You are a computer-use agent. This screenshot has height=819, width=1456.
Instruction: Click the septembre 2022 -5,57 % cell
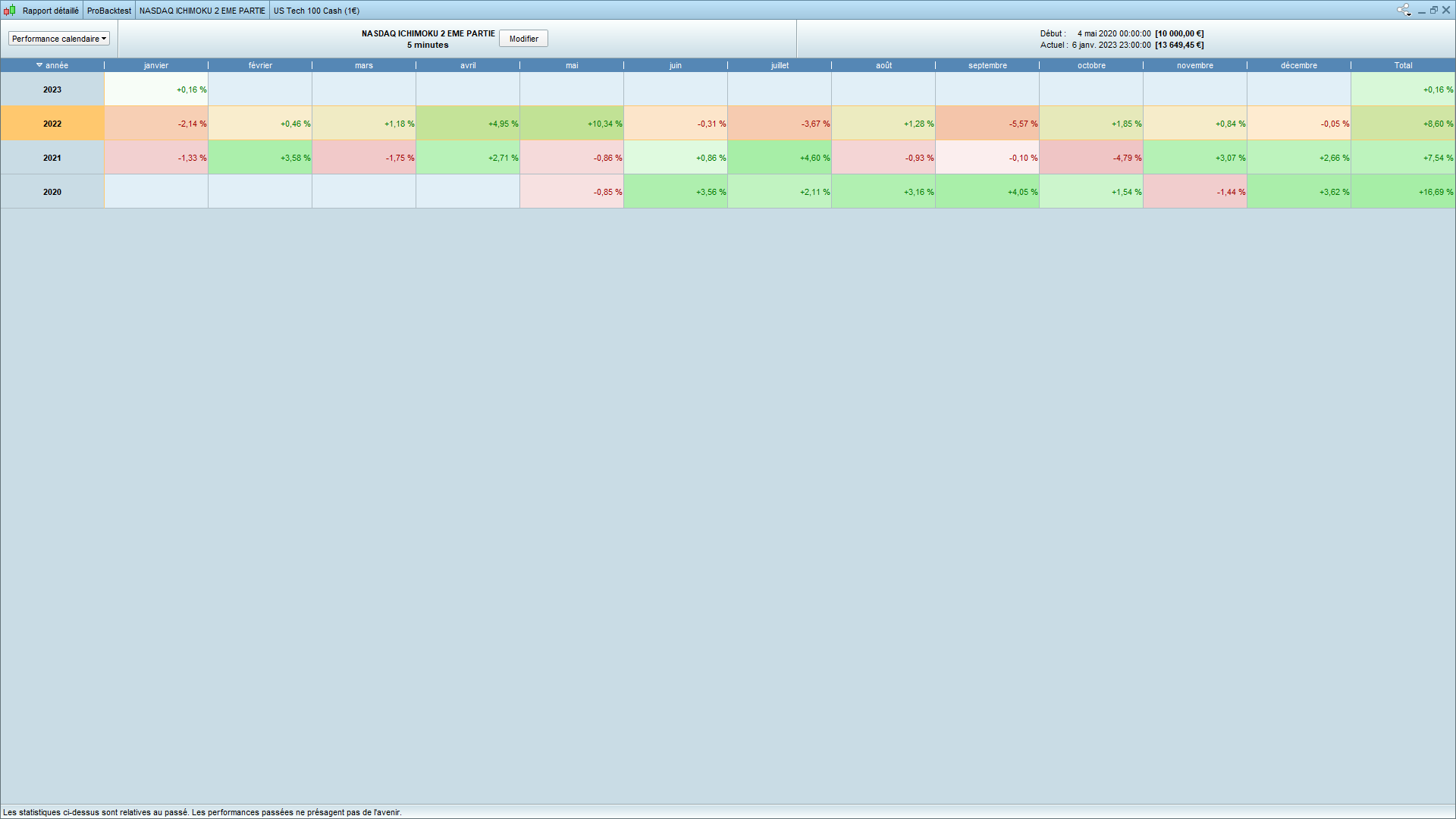coord(987,124)
